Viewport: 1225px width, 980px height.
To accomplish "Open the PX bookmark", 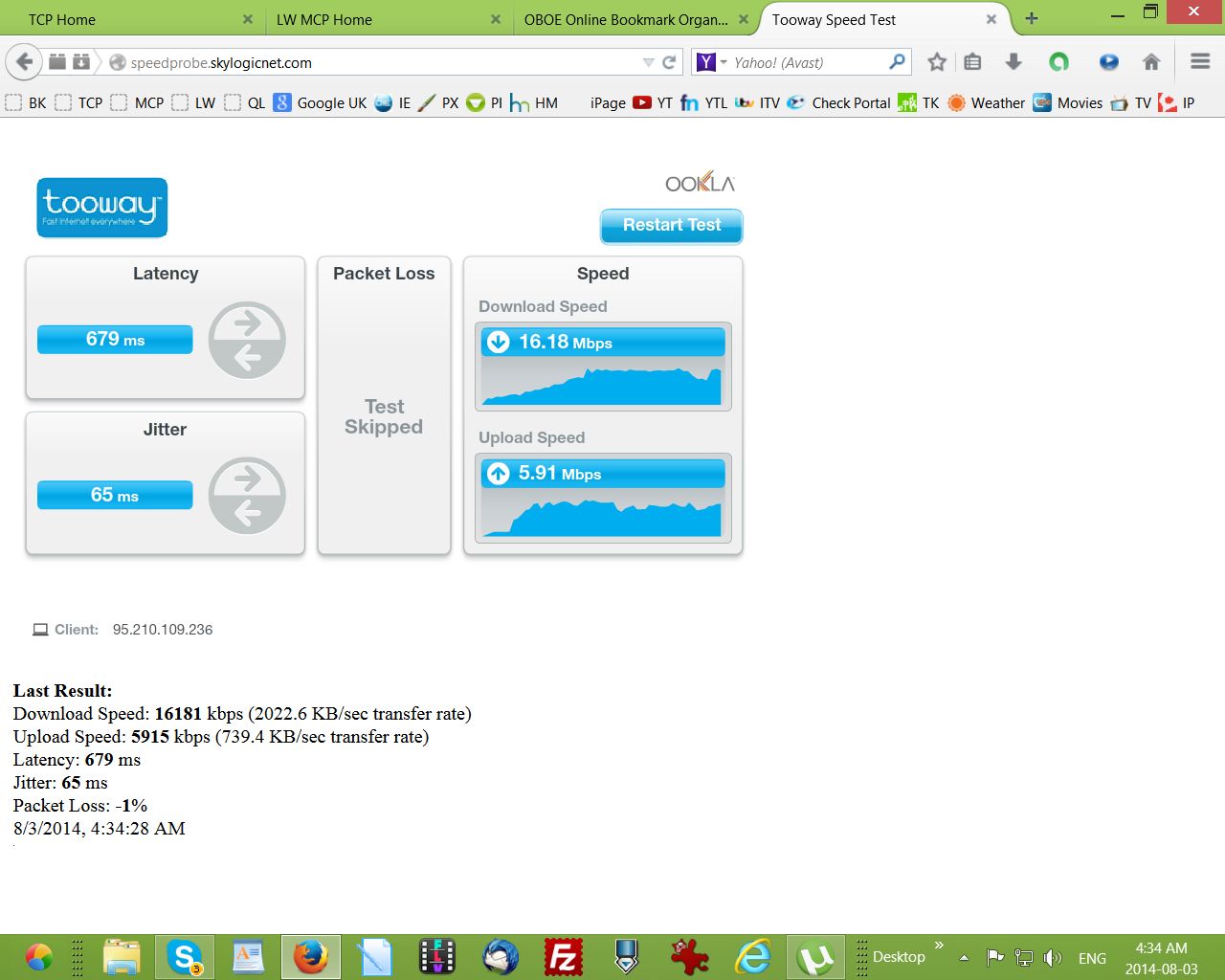I will pos(439,102).
